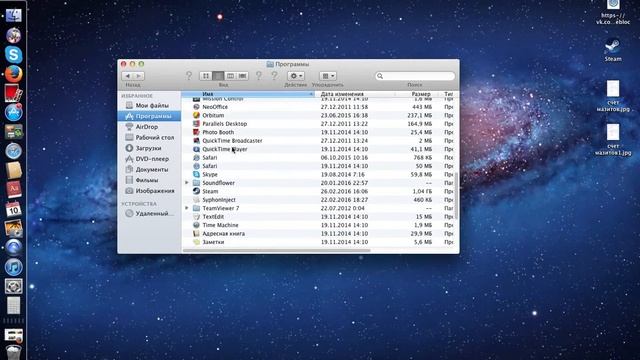This screenshot has height=360, width=640.
Task: Open the Действия gear dropdown
Action: (x=296, y=76)
